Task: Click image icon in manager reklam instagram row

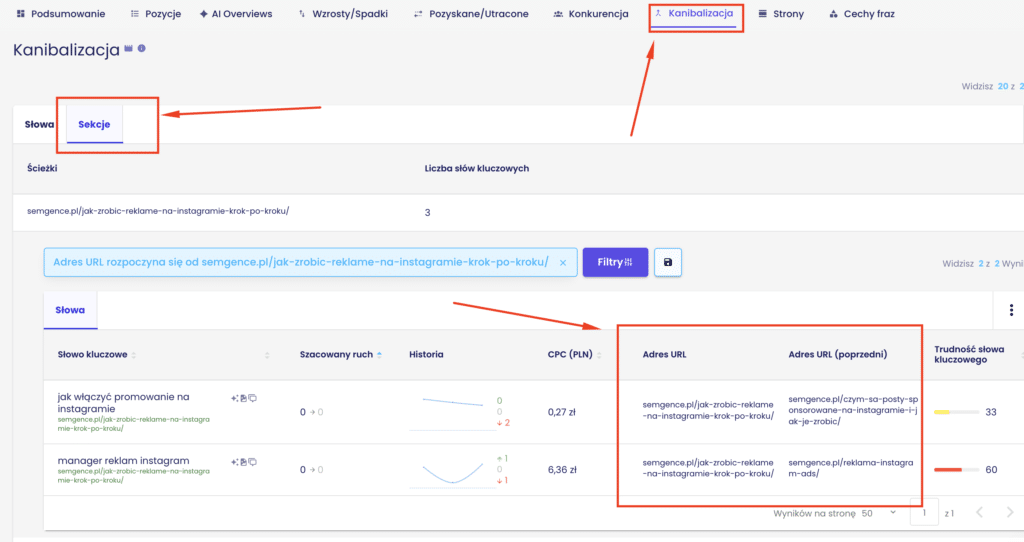Action: click(x=244, y=462)
